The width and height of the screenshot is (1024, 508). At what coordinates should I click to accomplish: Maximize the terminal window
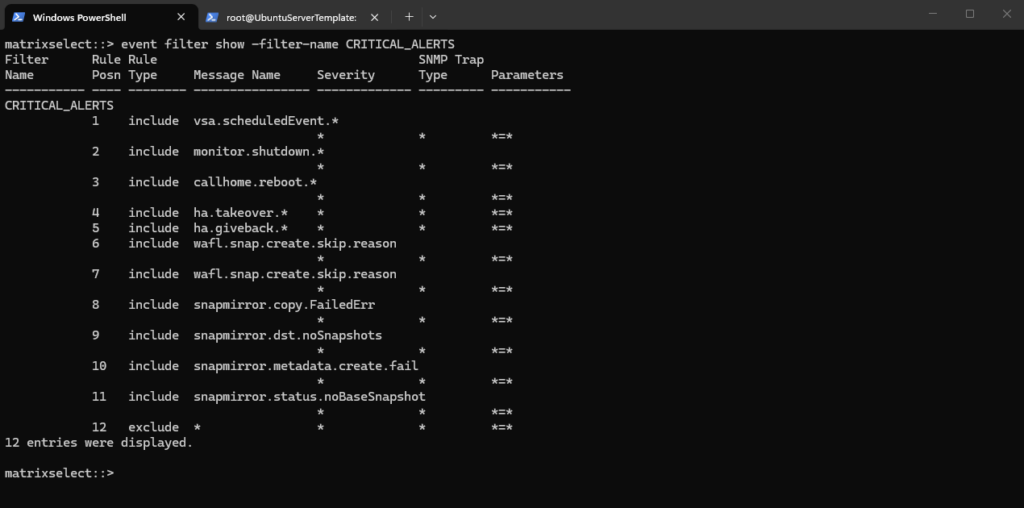[x=970, y=14]
